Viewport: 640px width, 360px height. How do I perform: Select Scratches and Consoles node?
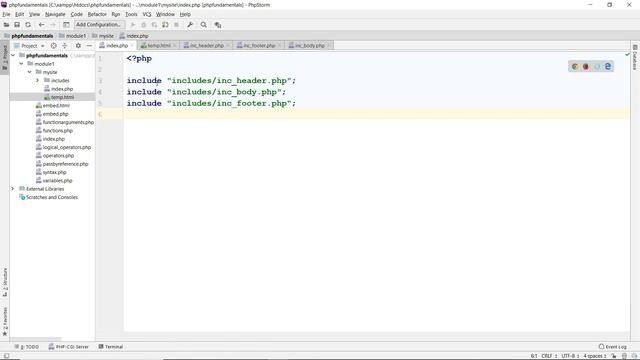click(x=49, y=197)
